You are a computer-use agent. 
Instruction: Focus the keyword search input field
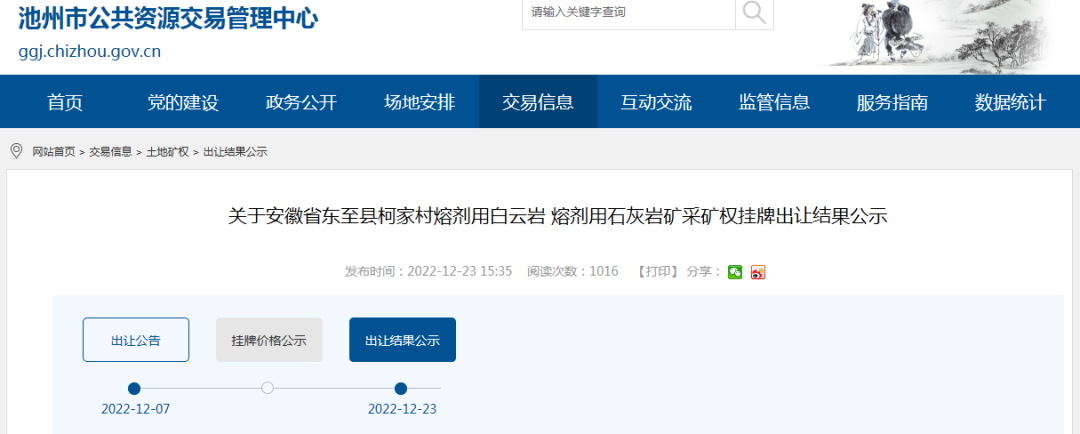(628, 13)
